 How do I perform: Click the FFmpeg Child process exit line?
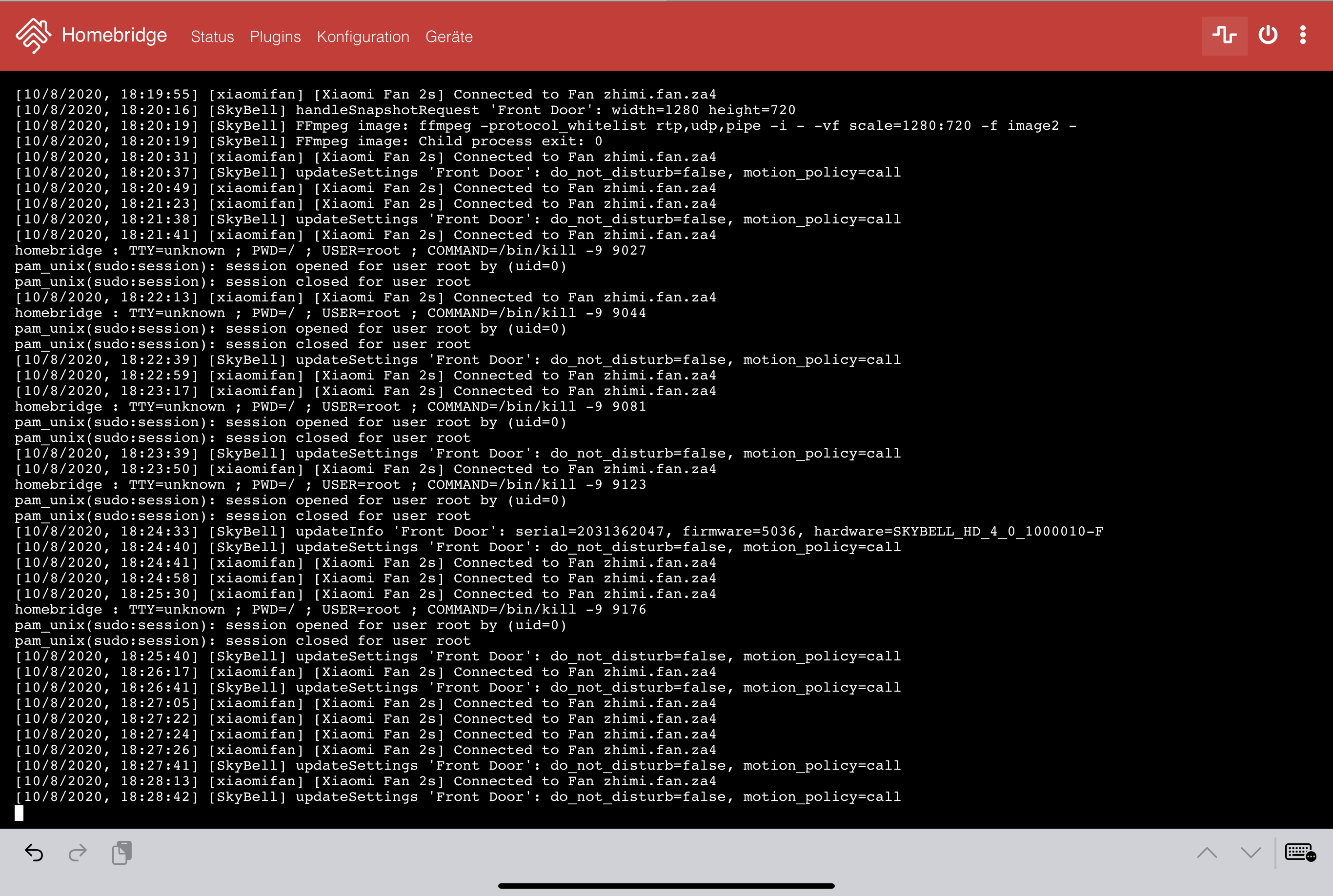point(309,141)
